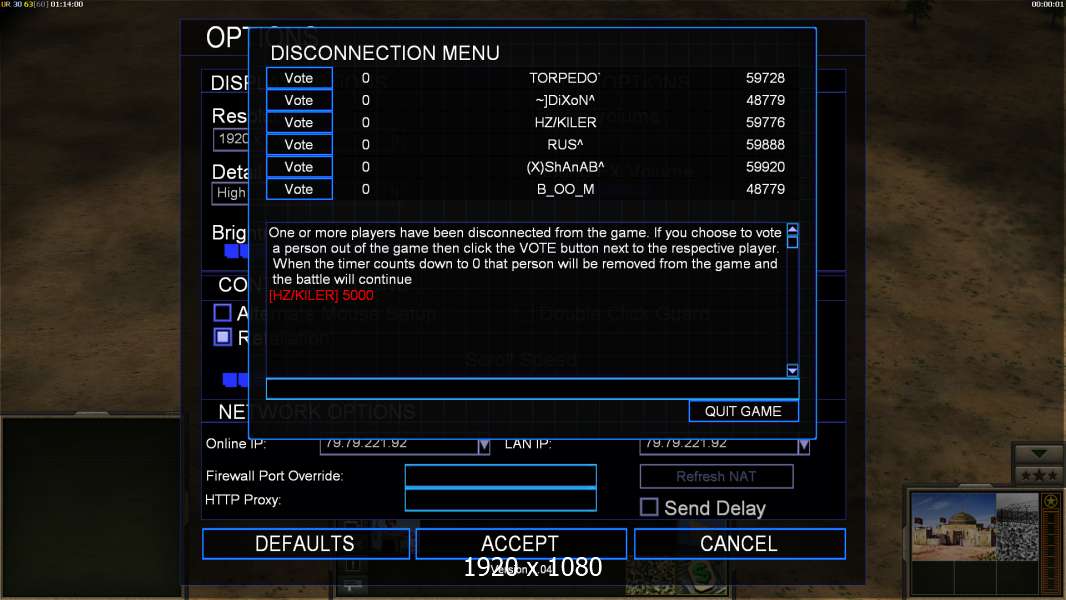The height and width of the screenshot is (600, 1066).
Task: Click the QUIT GAME button
Action: 743,411
